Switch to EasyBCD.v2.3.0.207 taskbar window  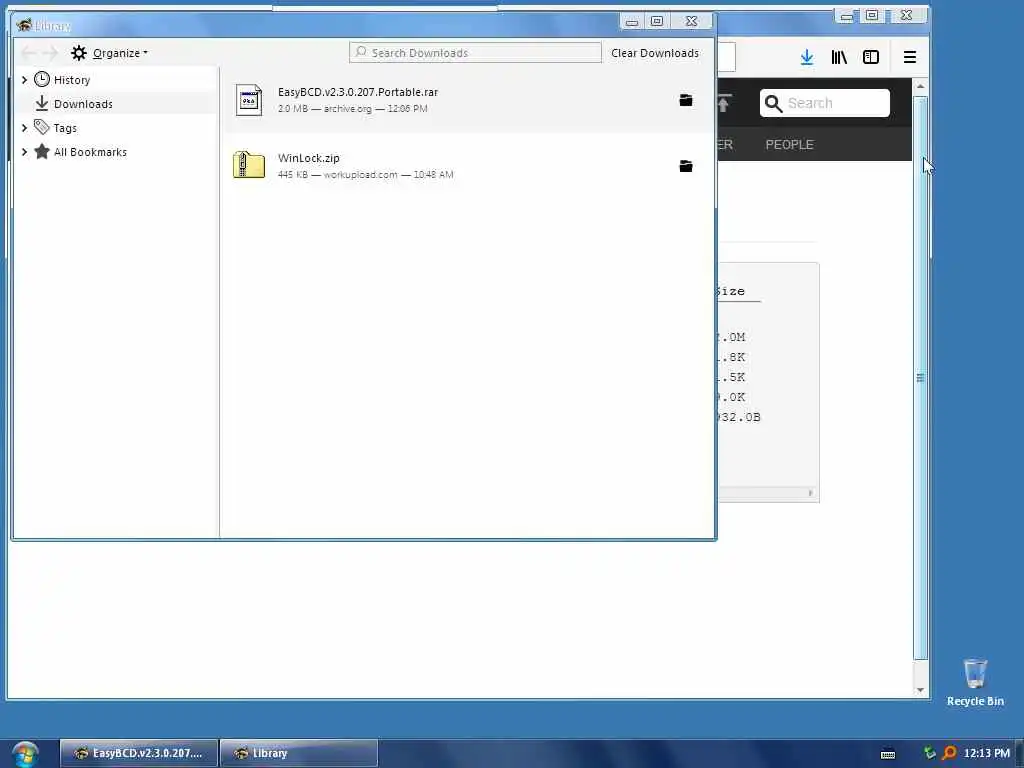click(138, 753)
